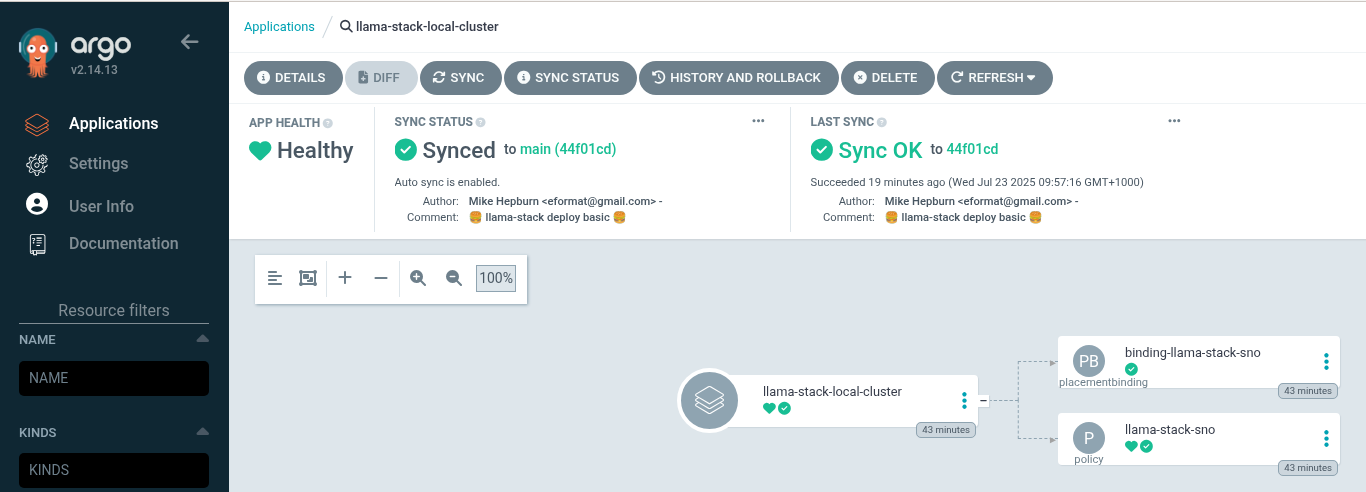
Task: Click the Resource filters heading
Action: (114, 311)
